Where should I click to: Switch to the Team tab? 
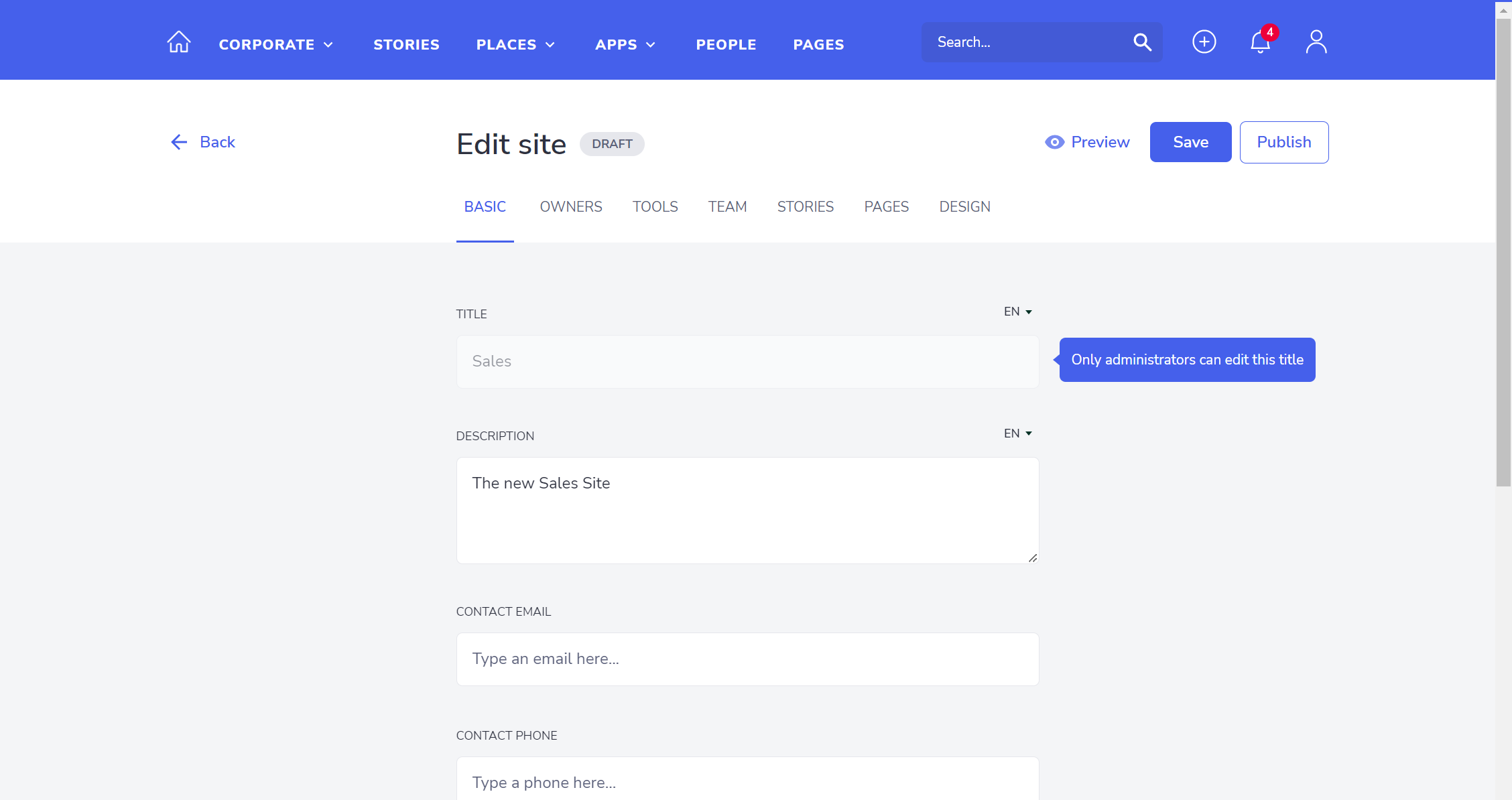727,207
